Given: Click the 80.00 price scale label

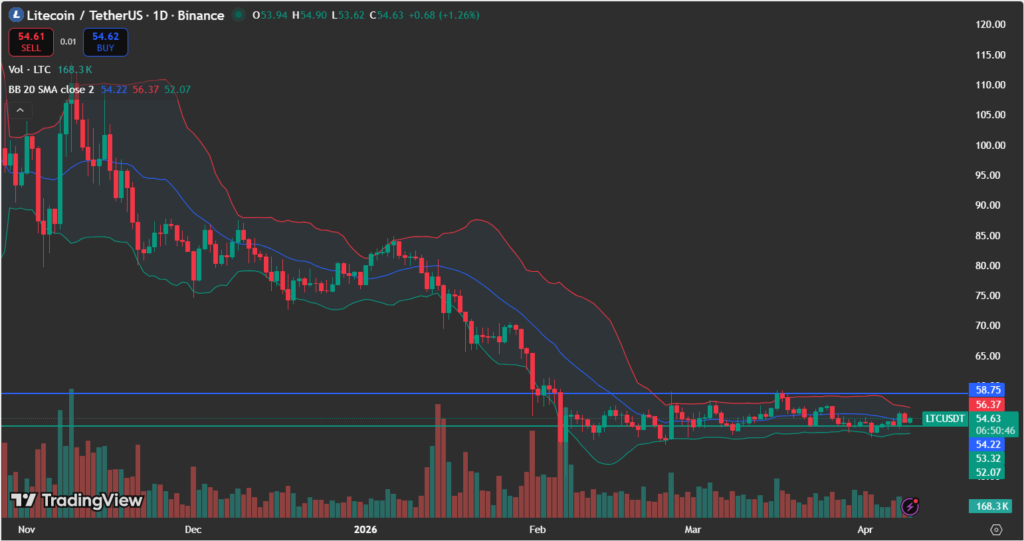Looking at the screenshot, I should pos(987,265).
